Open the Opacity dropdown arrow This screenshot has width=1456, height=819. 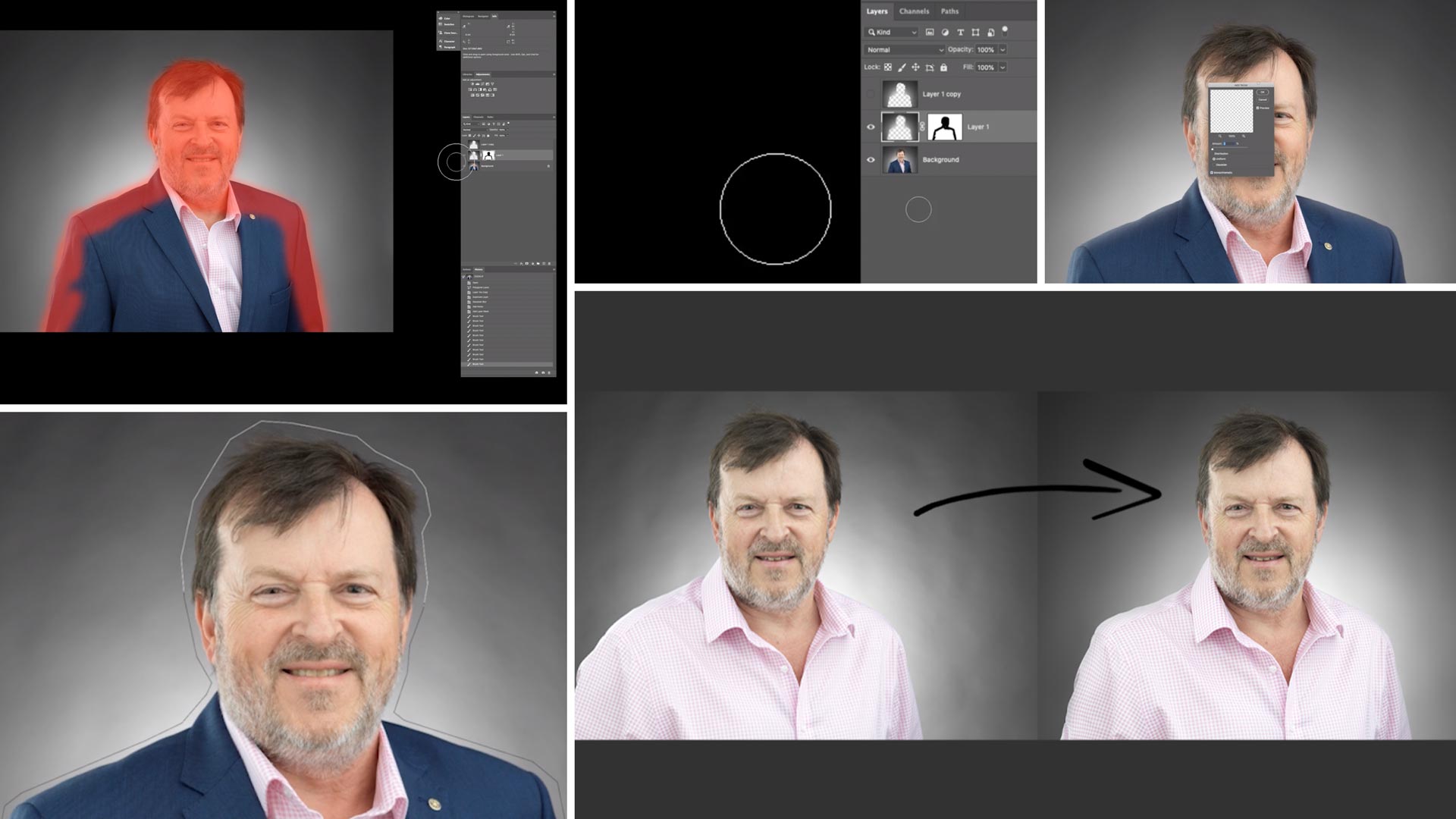pyautogui.click(x=1003, y=50)
